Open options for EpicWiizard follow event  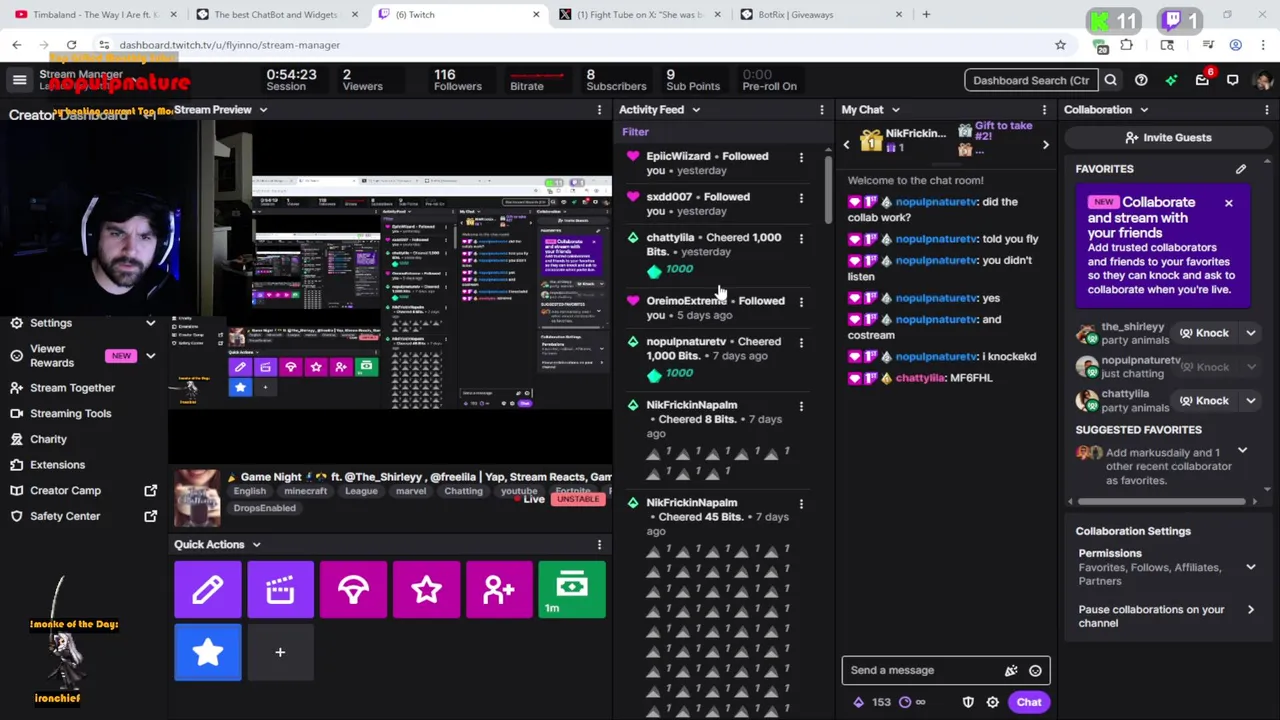[x=801, y=157]
